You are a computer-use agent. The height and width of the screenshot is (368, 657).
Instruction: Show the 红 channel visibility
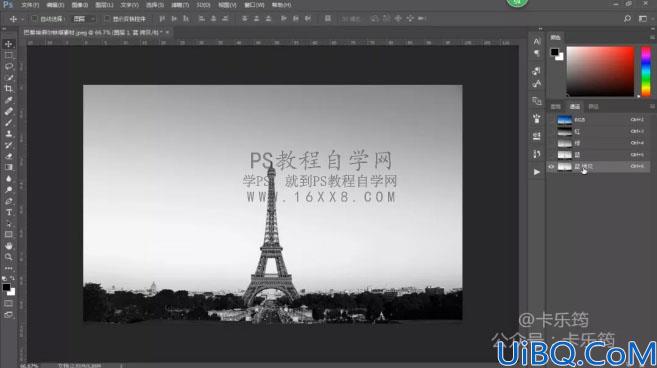click(x=551, y=132)
